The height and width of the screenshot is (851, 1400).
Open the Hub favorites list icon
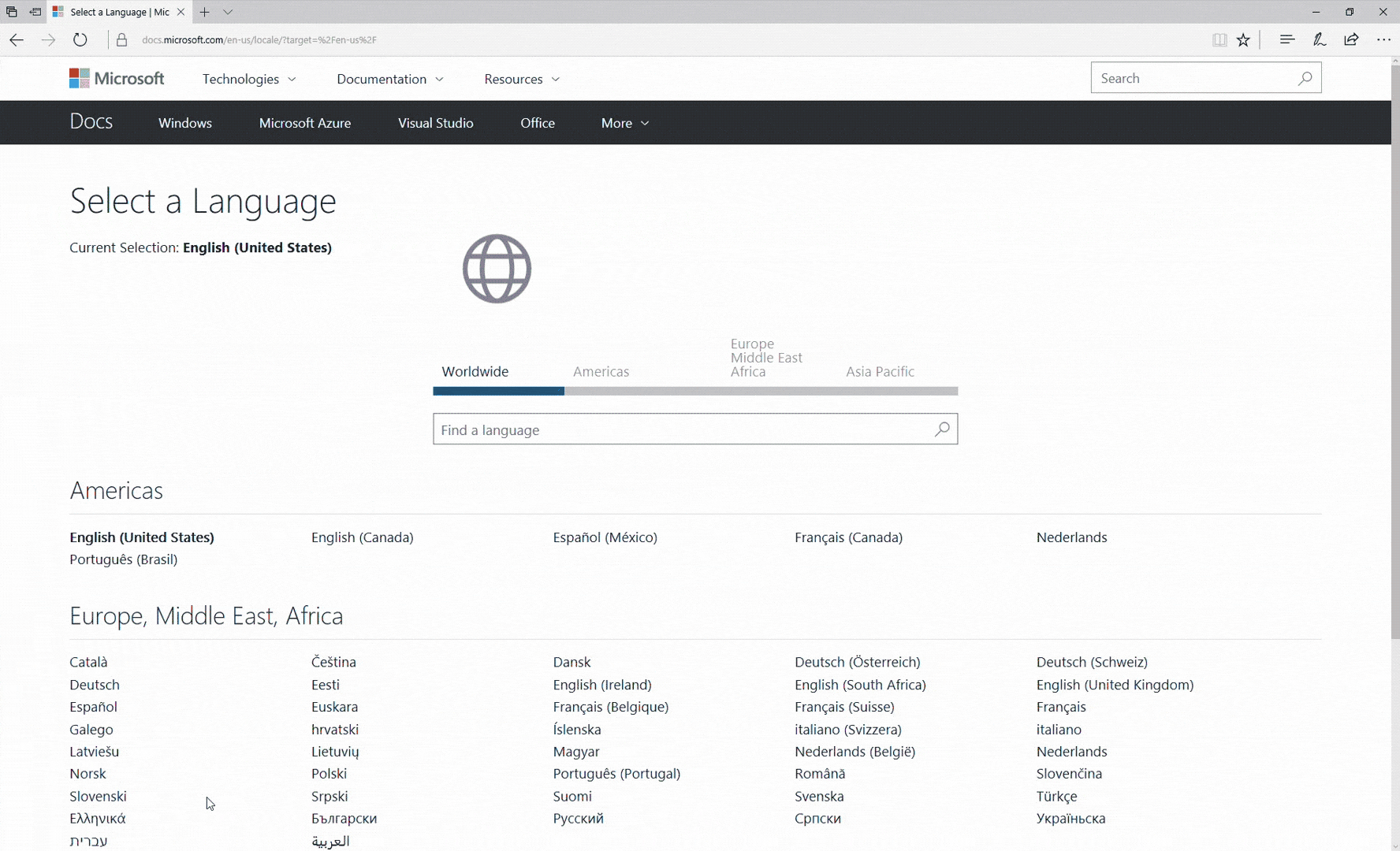click(1287, 39)
